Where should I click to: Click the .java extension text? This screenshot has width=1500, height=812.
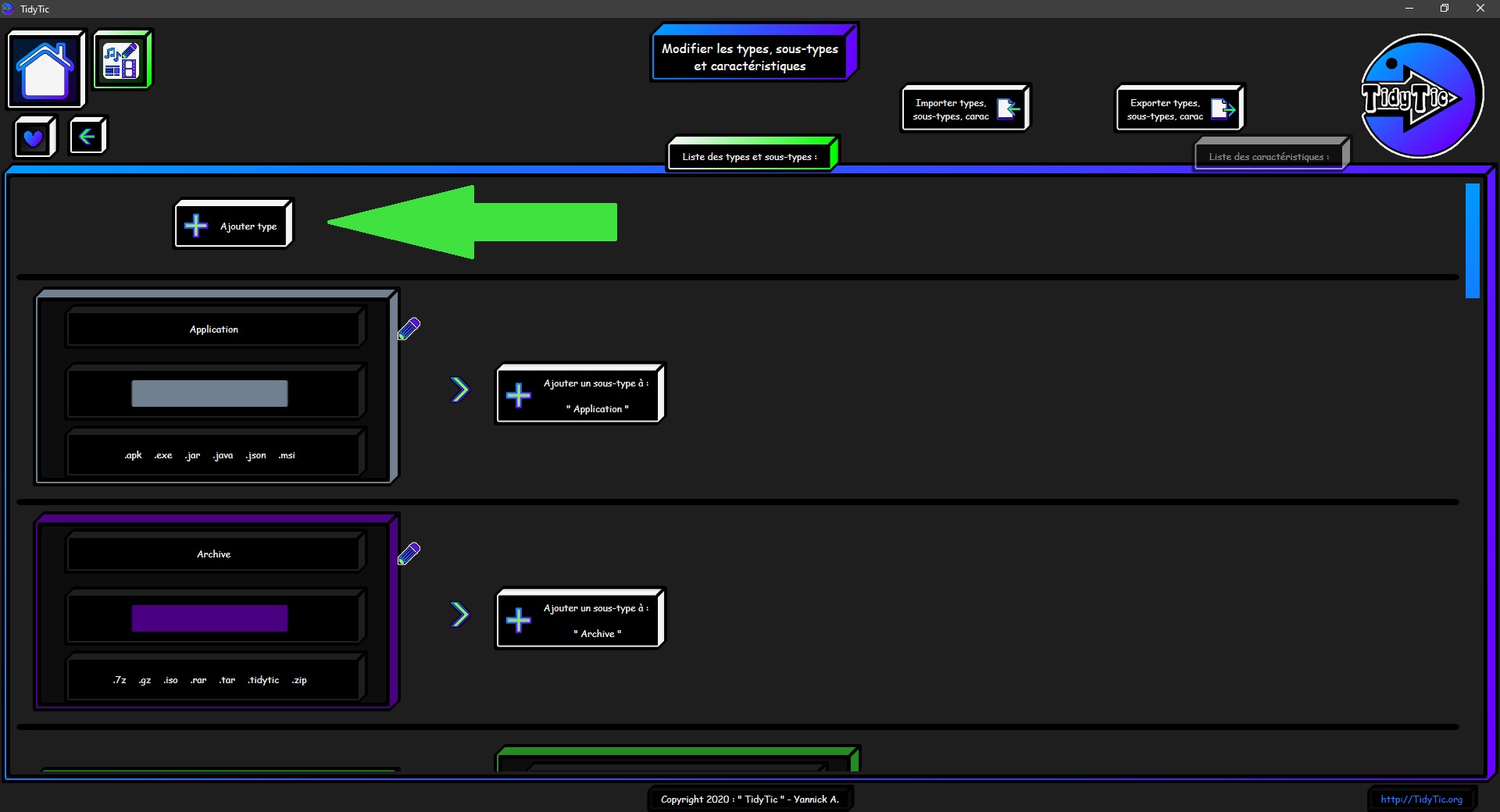(x=223, y=455)
